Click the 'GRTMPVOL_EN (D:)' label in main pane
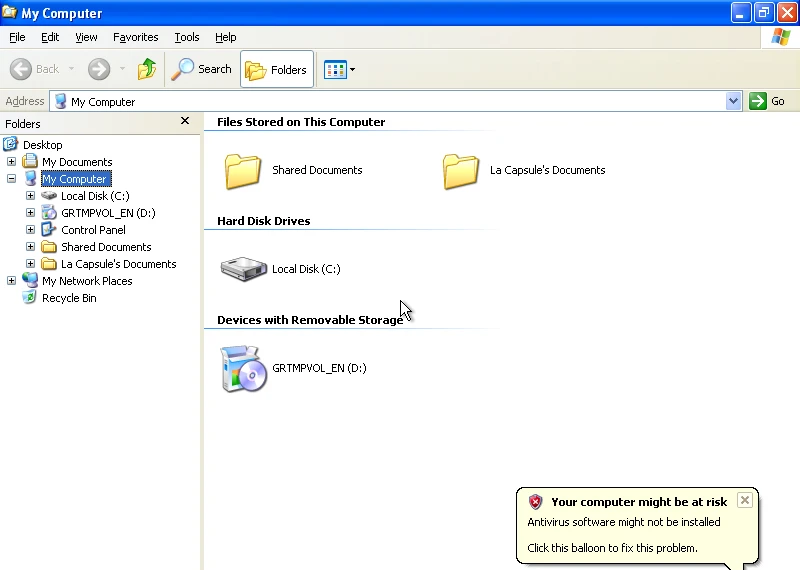 coord(319,368)
